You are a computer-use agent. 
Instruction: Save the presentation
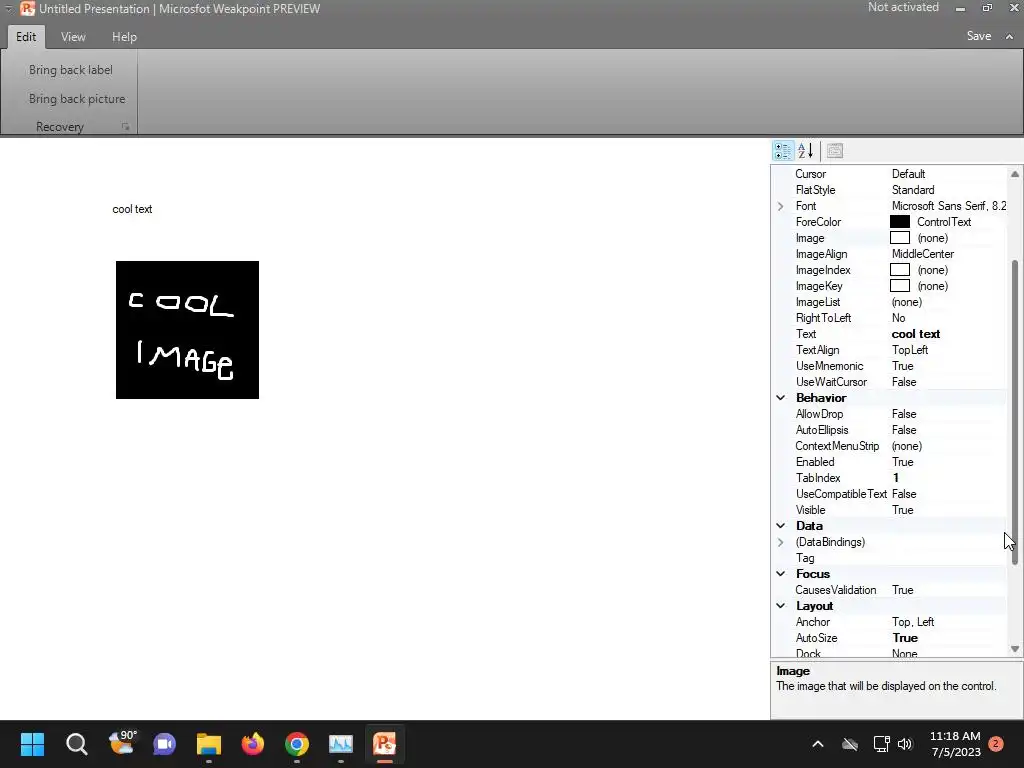tap(978, 36)
